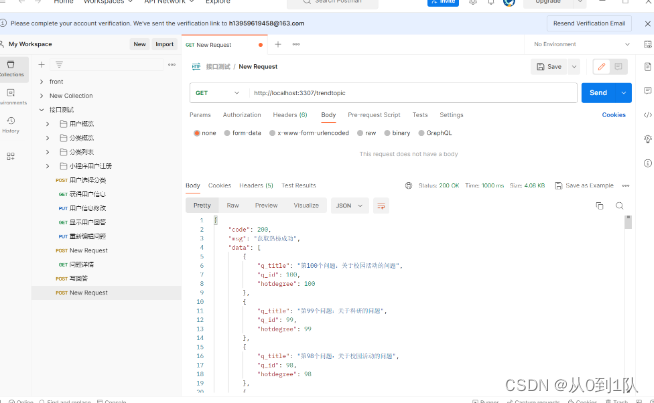Open the code snippet </> icon
The image size is (654, 403).
click(647, 115)
